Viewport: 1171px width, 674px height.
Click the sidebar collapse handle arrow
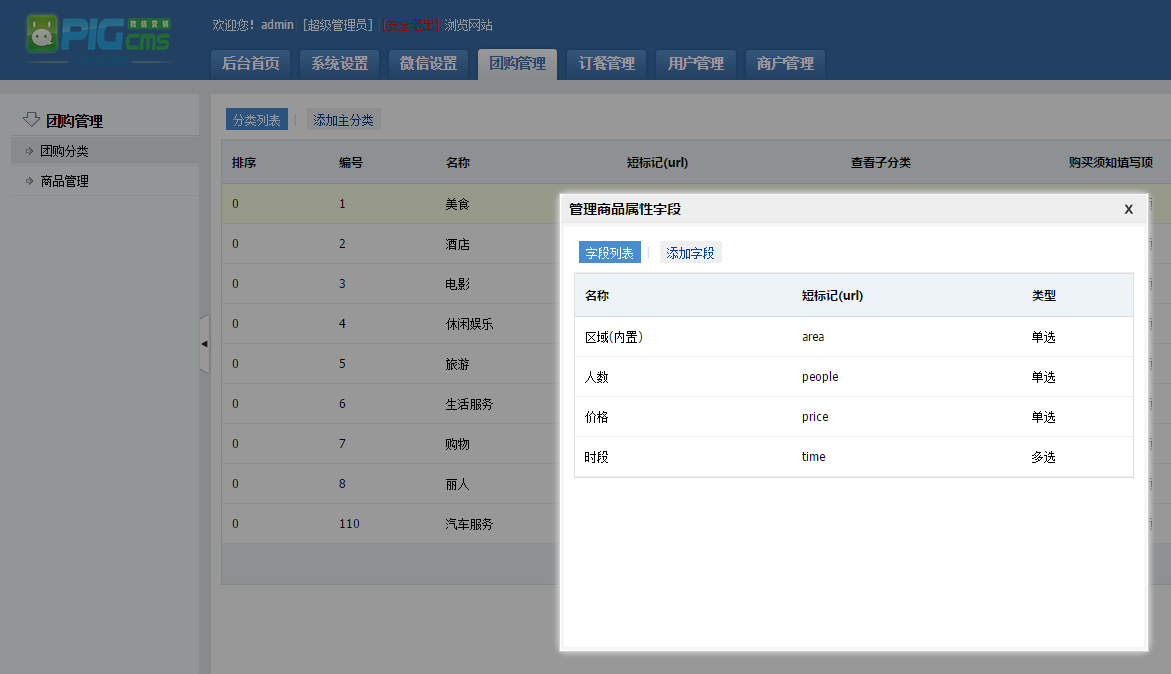coord(206,343)
